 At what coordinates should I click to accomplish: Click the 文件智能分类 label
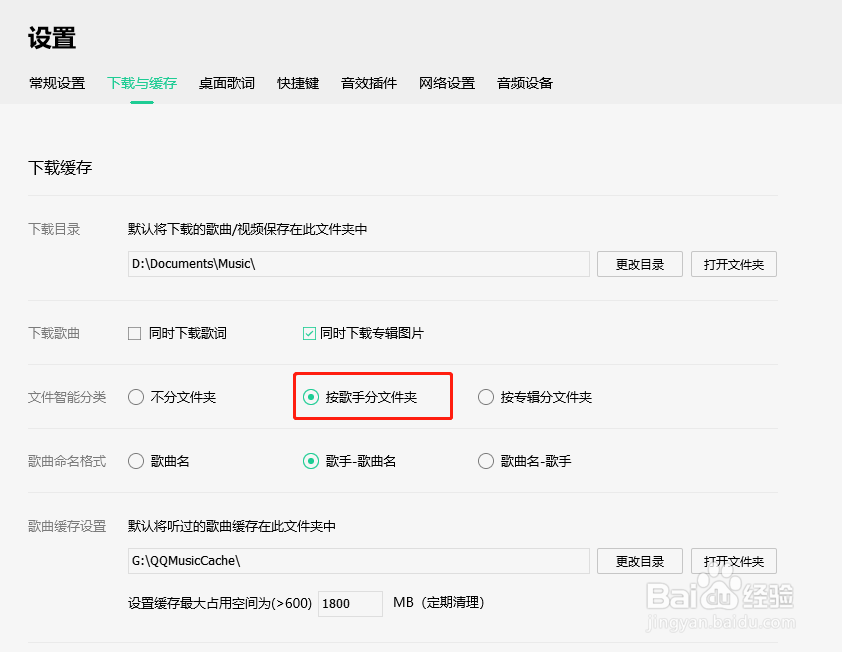(x=67, y=397)
